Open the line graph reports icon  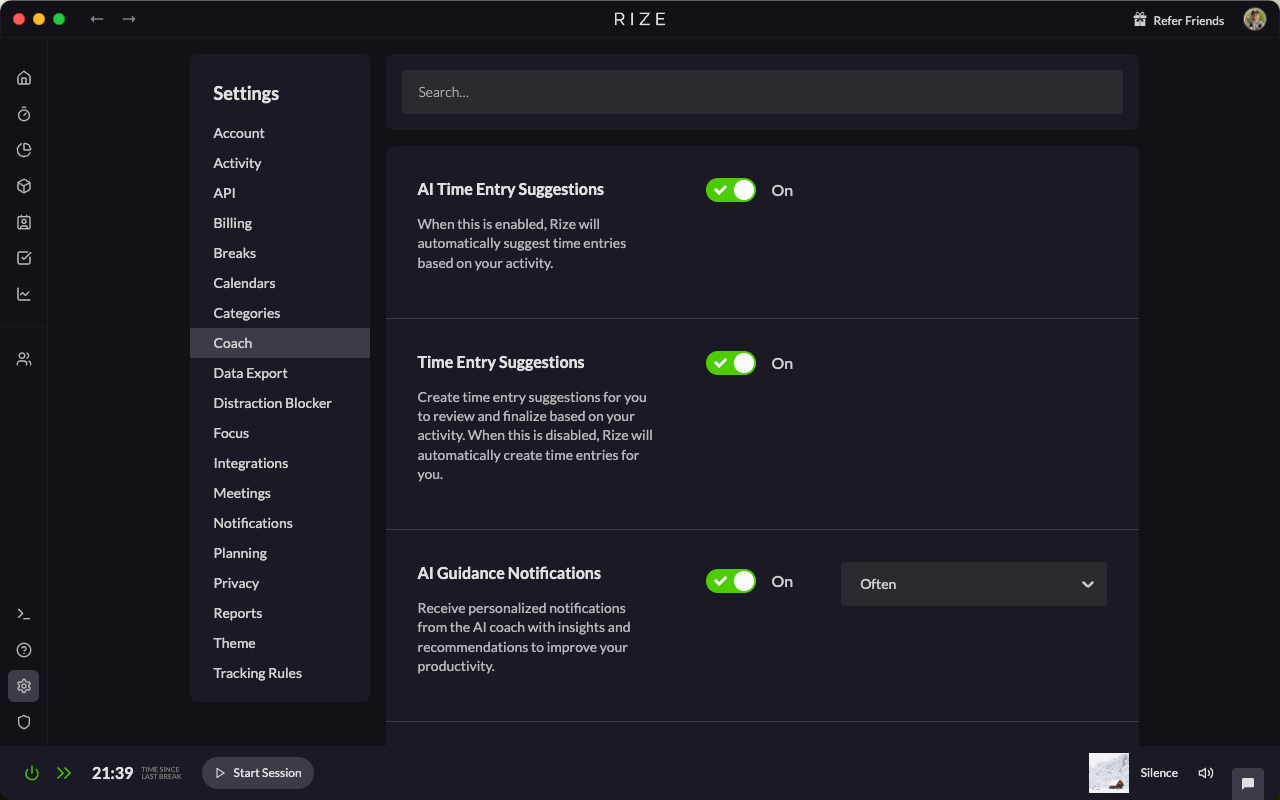[x=24, y=294]
